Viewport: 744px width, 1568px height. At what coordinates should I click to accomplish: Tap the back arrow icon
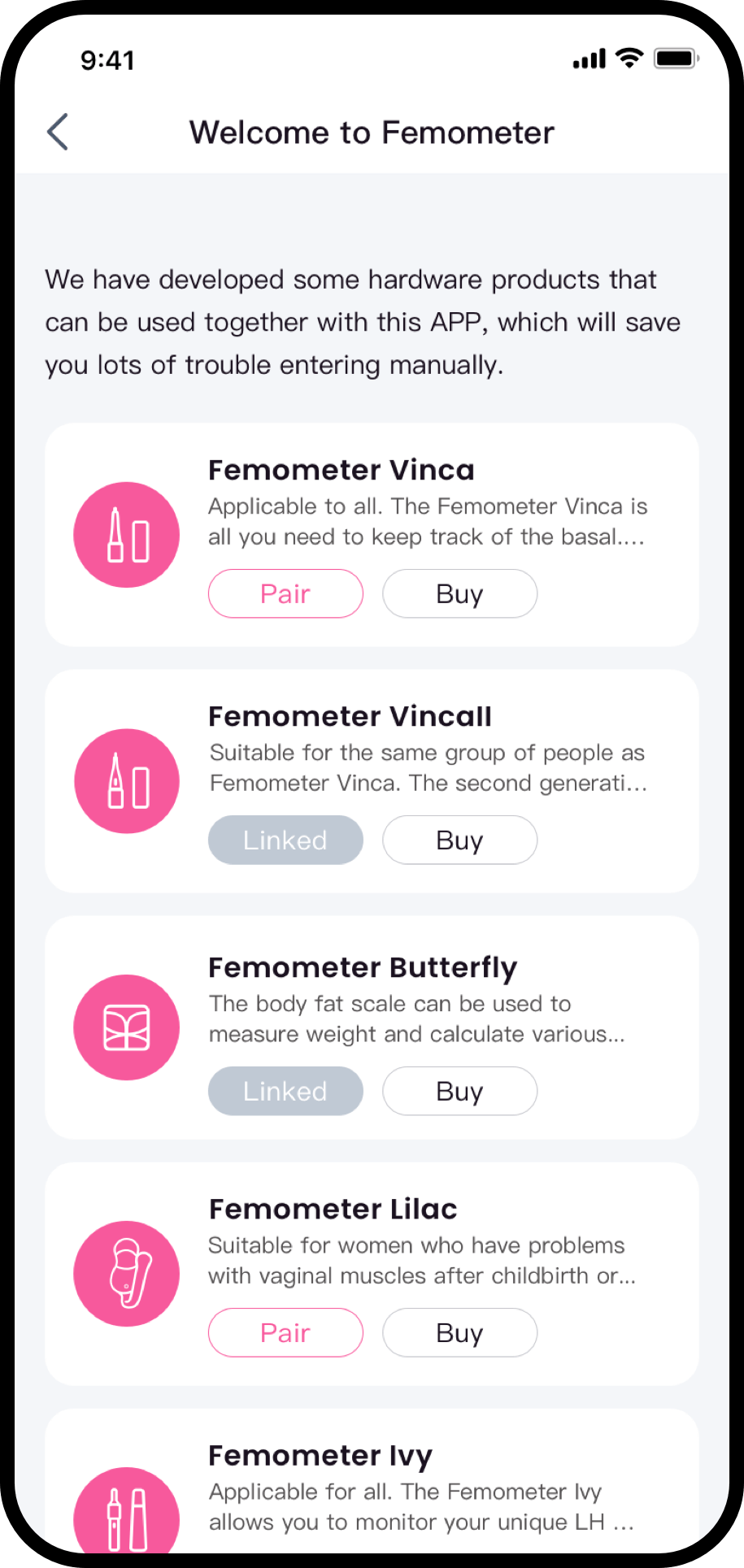(x=58, y=132)
